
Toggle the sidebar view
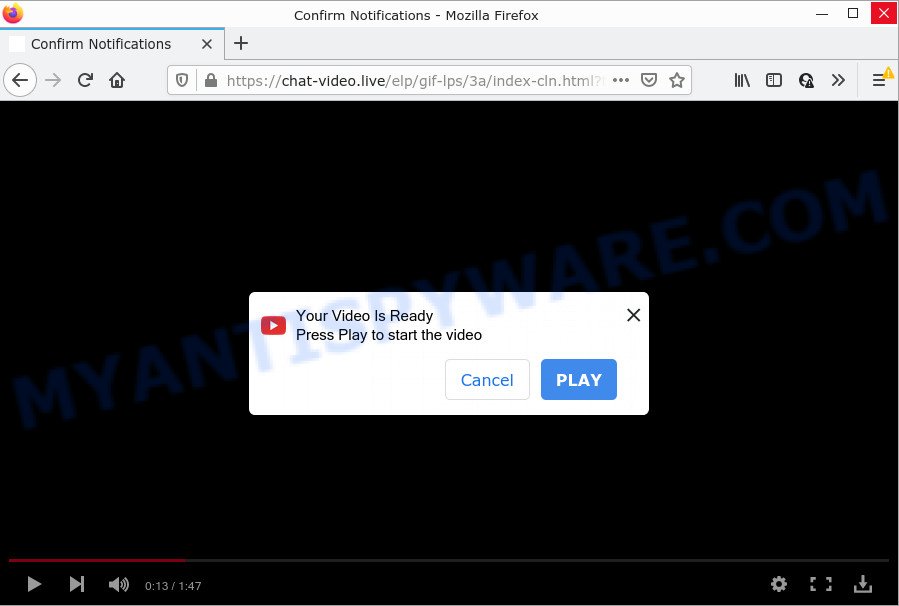coord(774,80)
